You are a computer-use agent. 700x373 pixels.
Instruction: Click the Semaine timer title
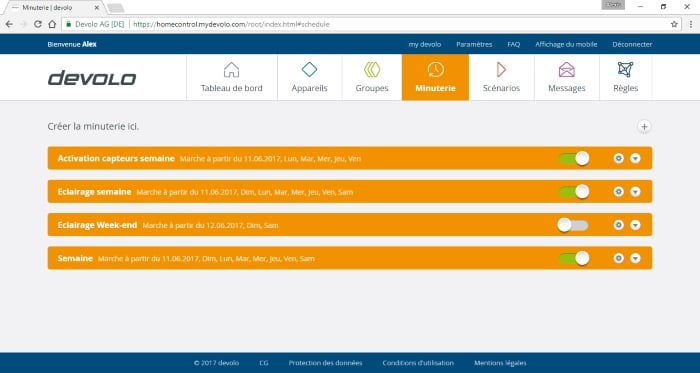pyautogui.click(x=75, y=258)
